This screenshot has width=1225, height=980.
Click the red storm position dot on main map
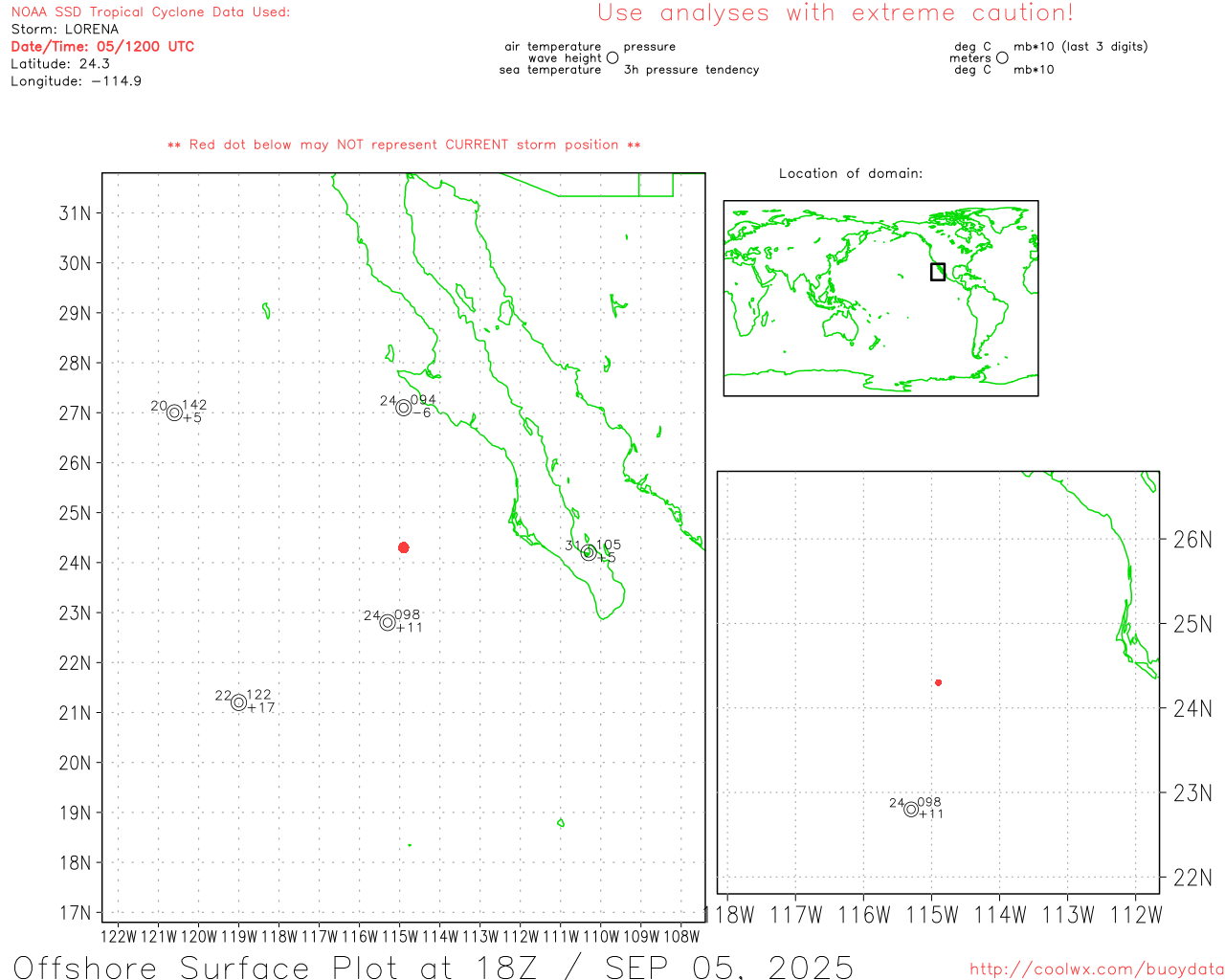point(404,547)
